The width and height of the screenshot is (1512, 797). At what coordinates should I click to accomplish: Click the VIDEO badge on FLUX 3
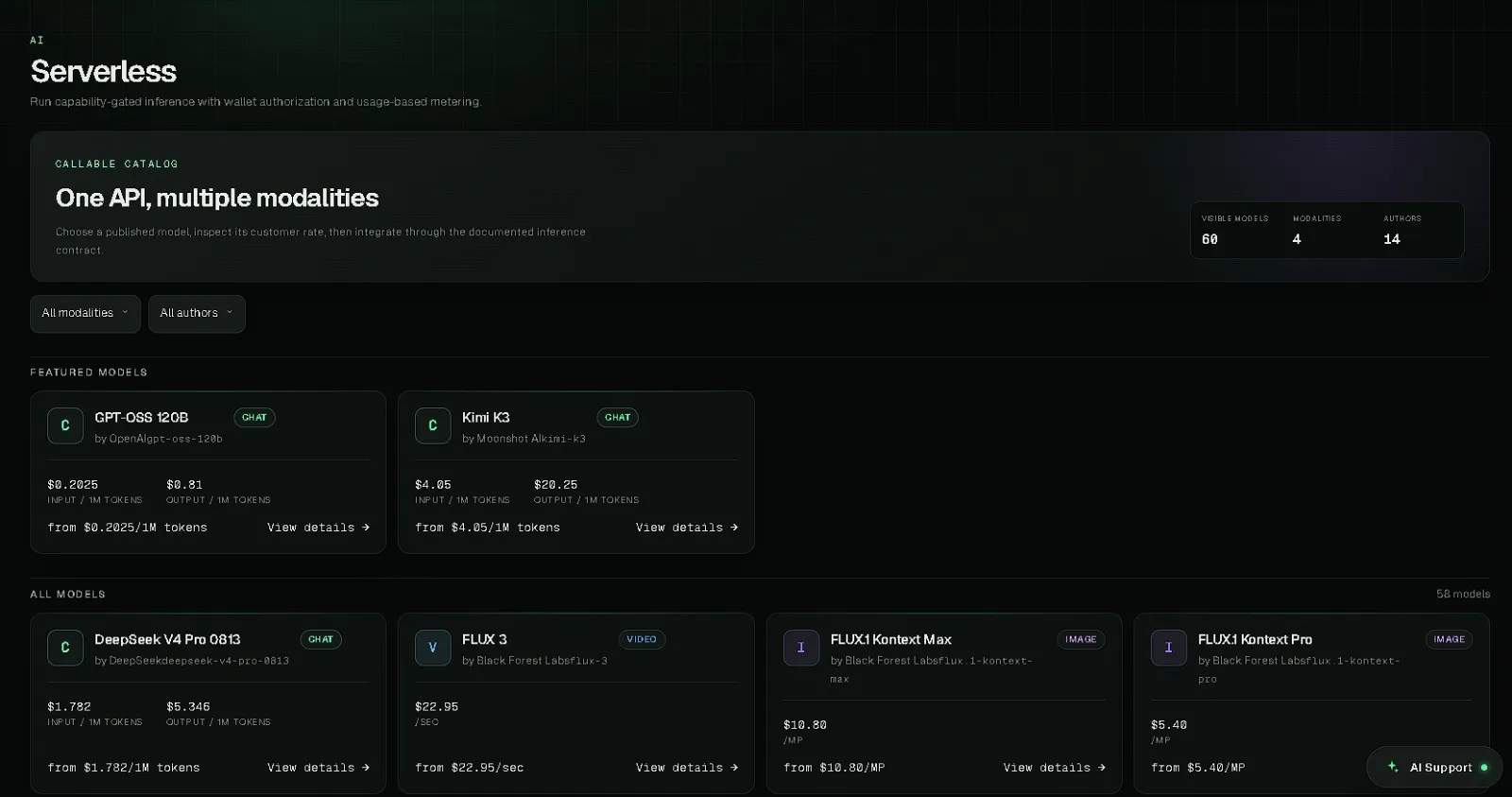[642, 639]
